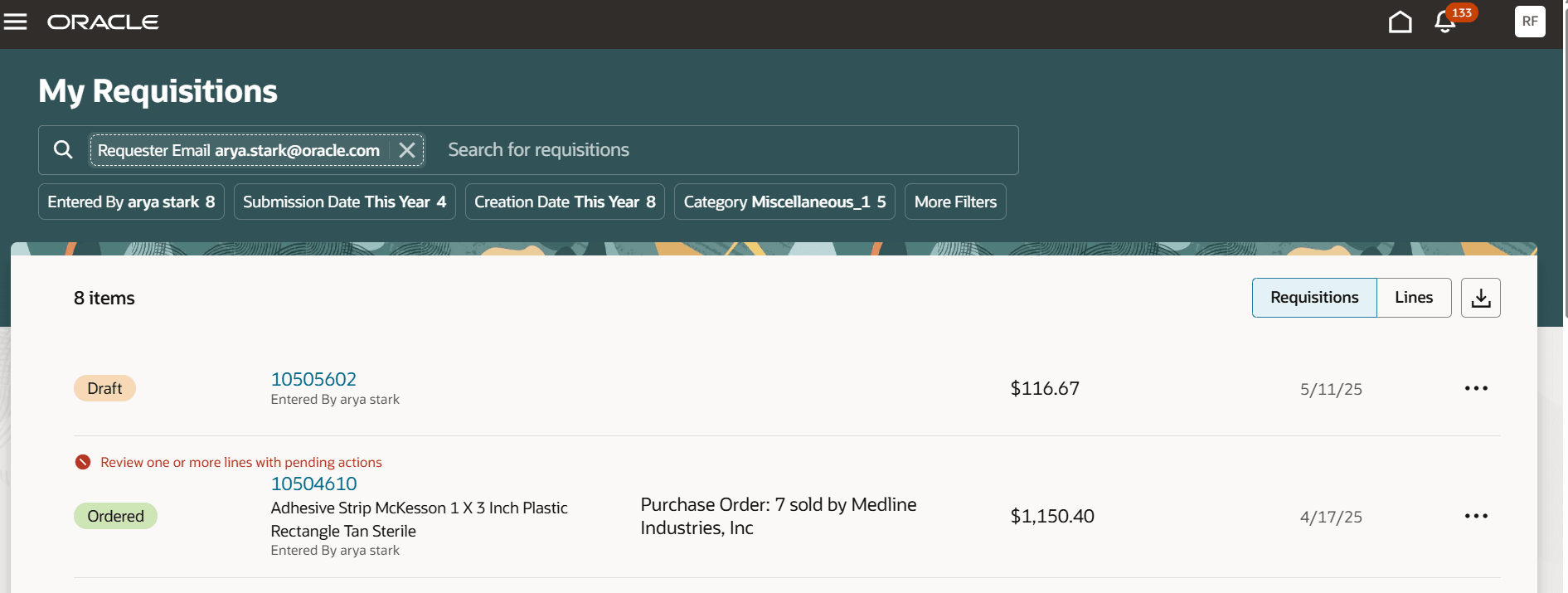Open the notifications bell
This screenshot has width=1568, height=593.
coord(1445,22)
